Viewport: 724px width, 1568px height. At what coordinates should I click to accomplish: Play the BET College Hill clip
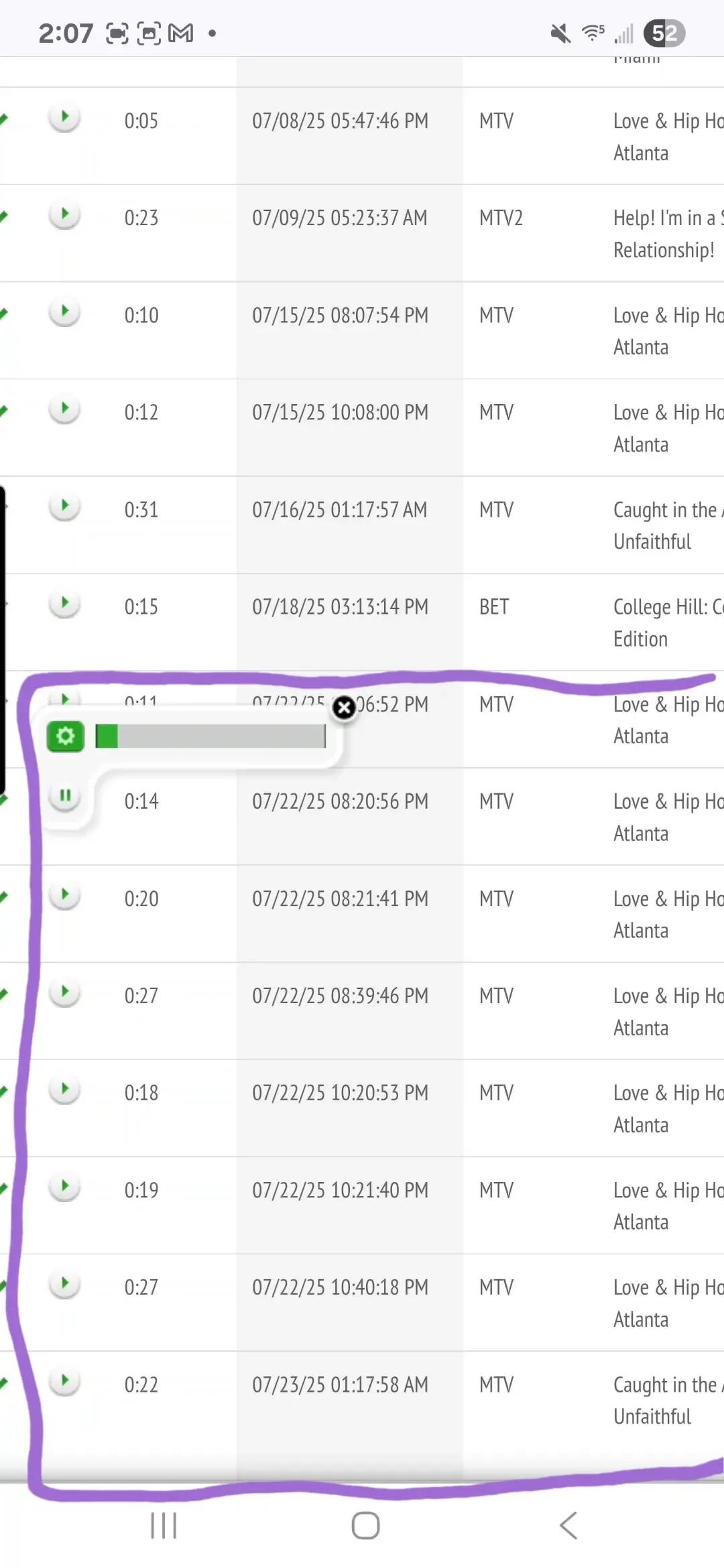click(64, 604)
